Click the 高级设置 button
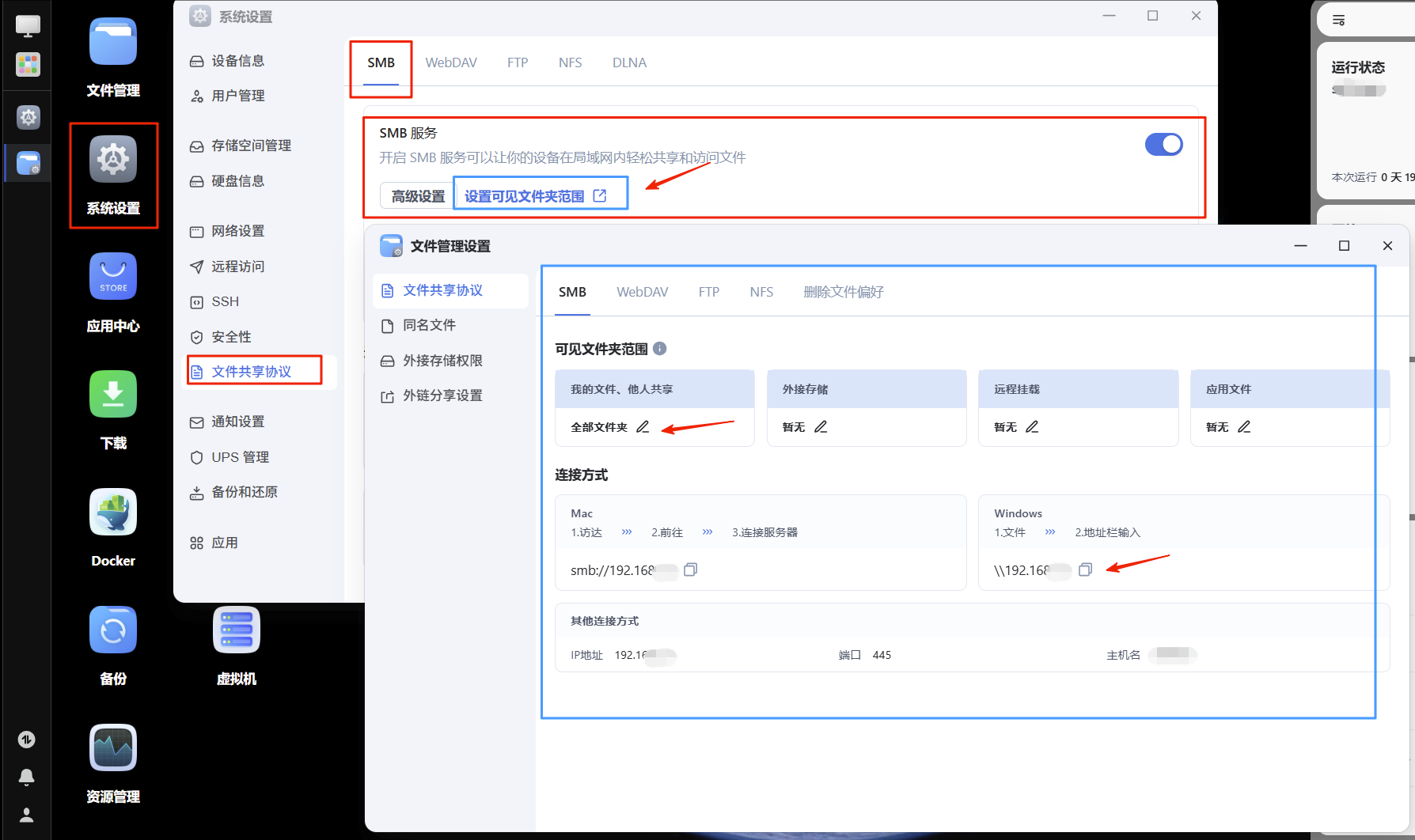 [x=418, y=196]
